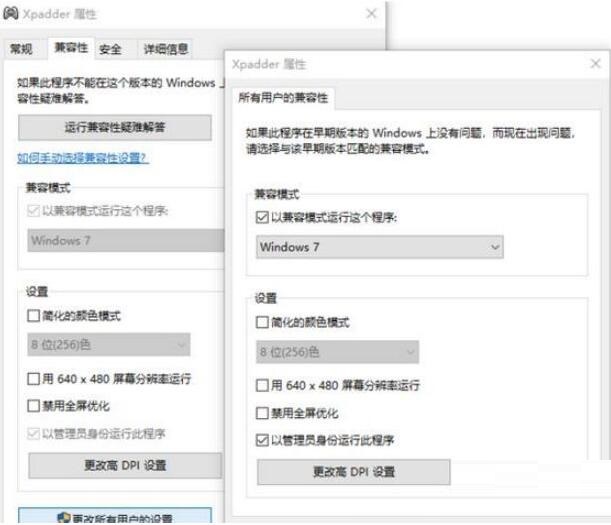Select the 兼容性 tab
This screenshot has height=525, width=611.
pyautogui.click(x=71, y=48)
